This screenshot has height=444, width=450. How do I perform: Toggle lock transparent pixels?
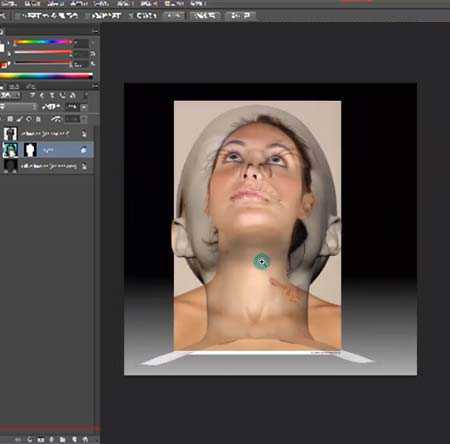click(x=10, y=119)
